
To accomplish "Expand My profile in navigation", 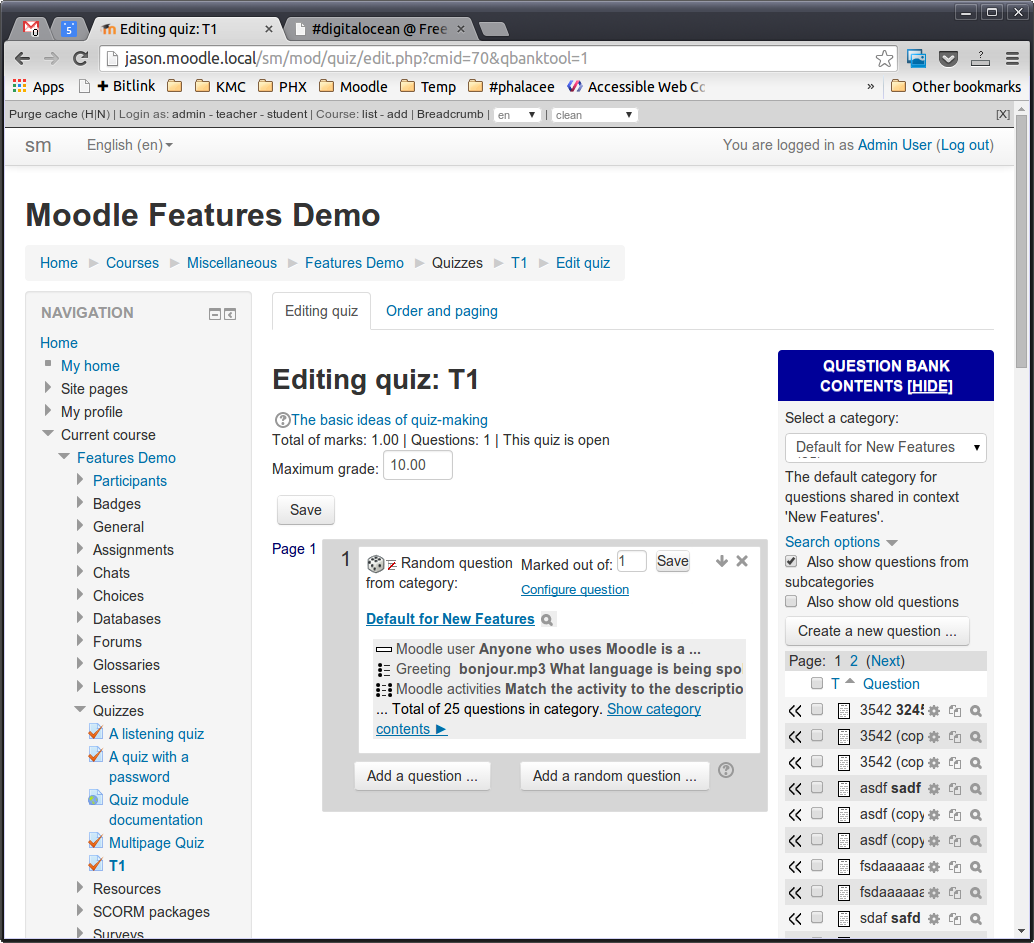I will [x=47, y=410].
